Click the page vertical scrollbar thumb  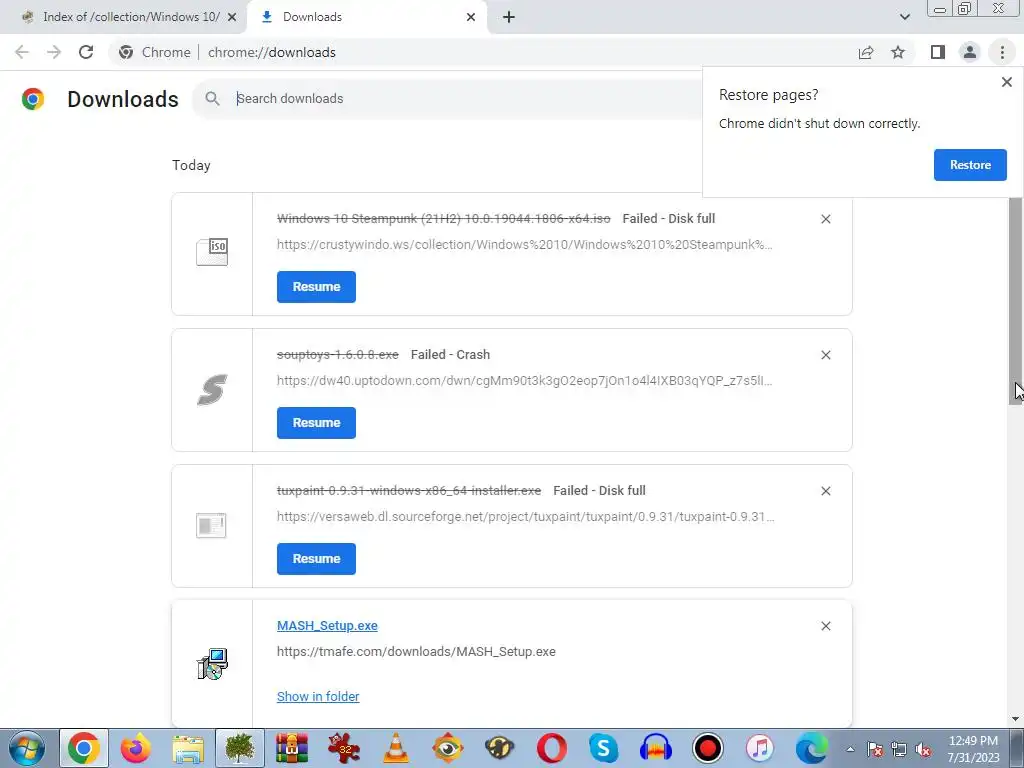tap(1015, 300)
